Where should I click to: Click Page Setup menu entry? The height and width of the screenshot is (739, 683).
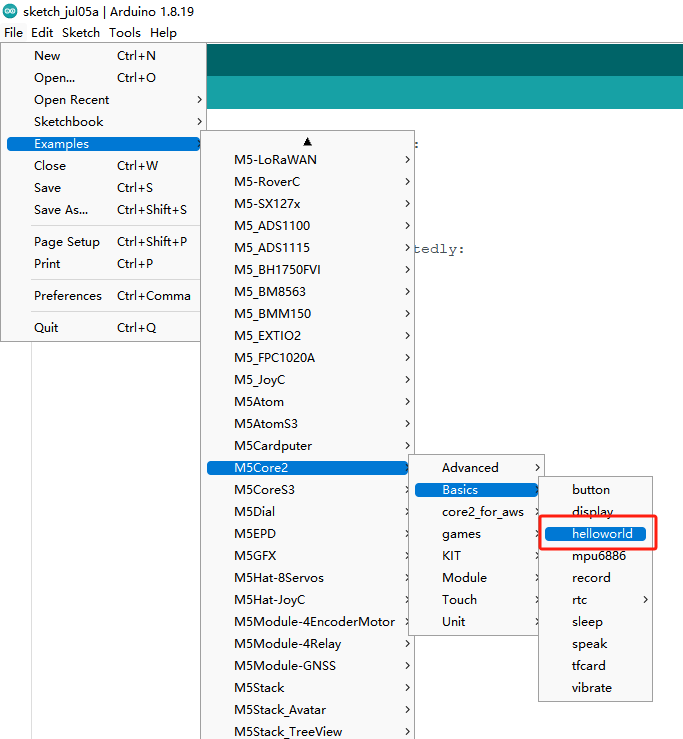click(x=67, y=242)
